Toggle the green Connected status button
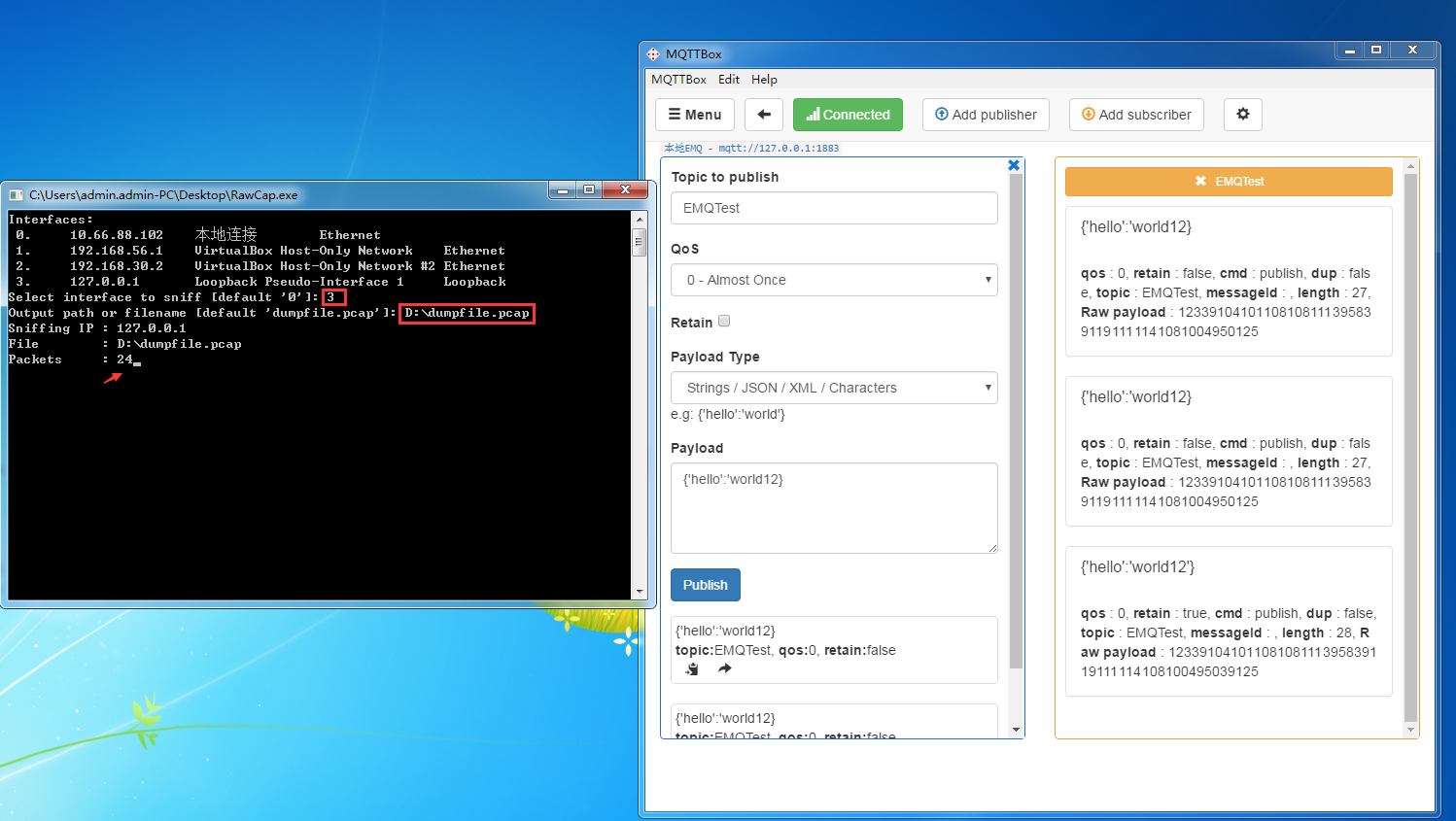The width and height of the screenshot is (1456, 821). [x=848, y=115]
